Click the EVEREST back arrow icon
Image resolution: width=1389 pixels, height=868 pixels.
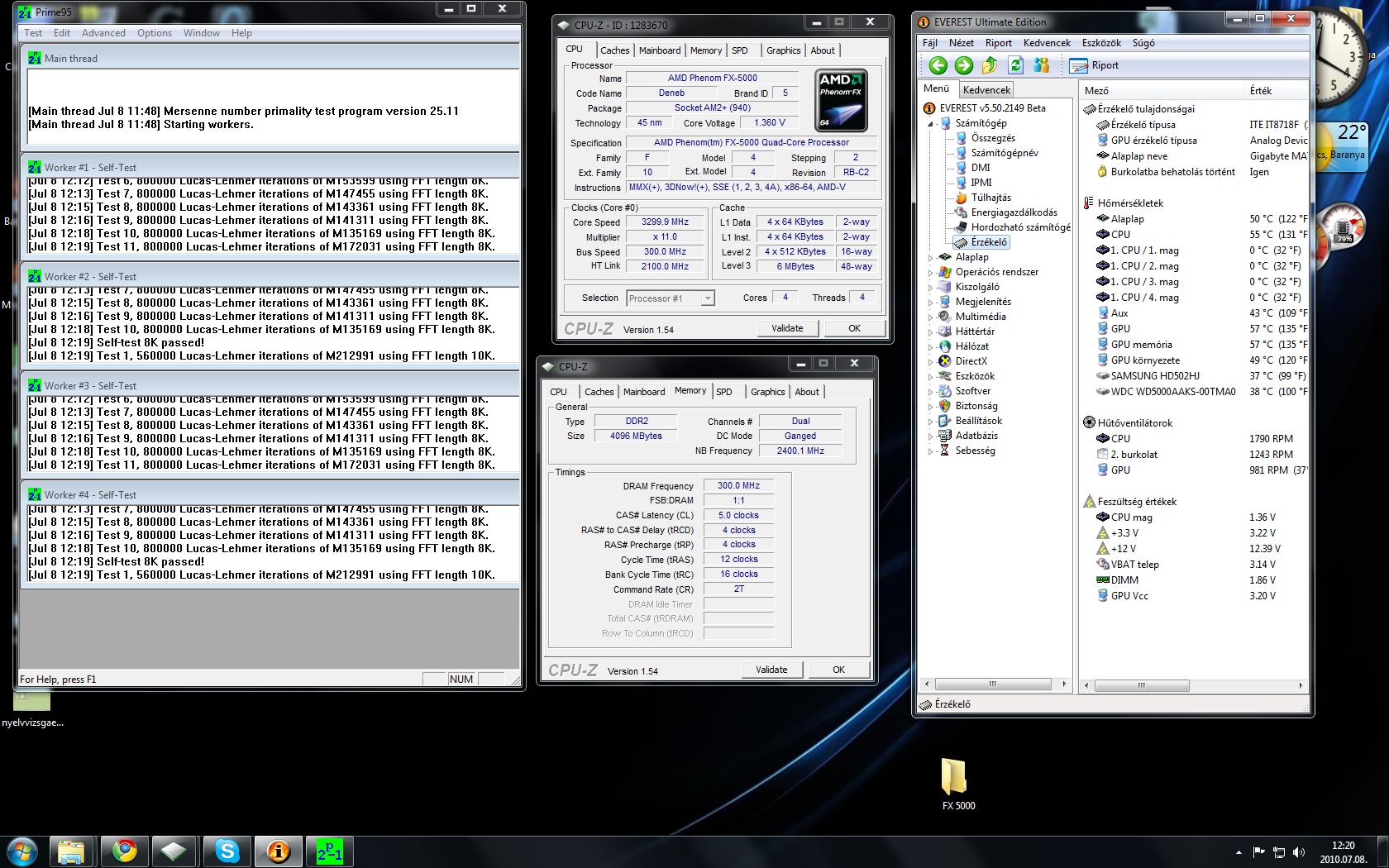[x=938, y=65]
